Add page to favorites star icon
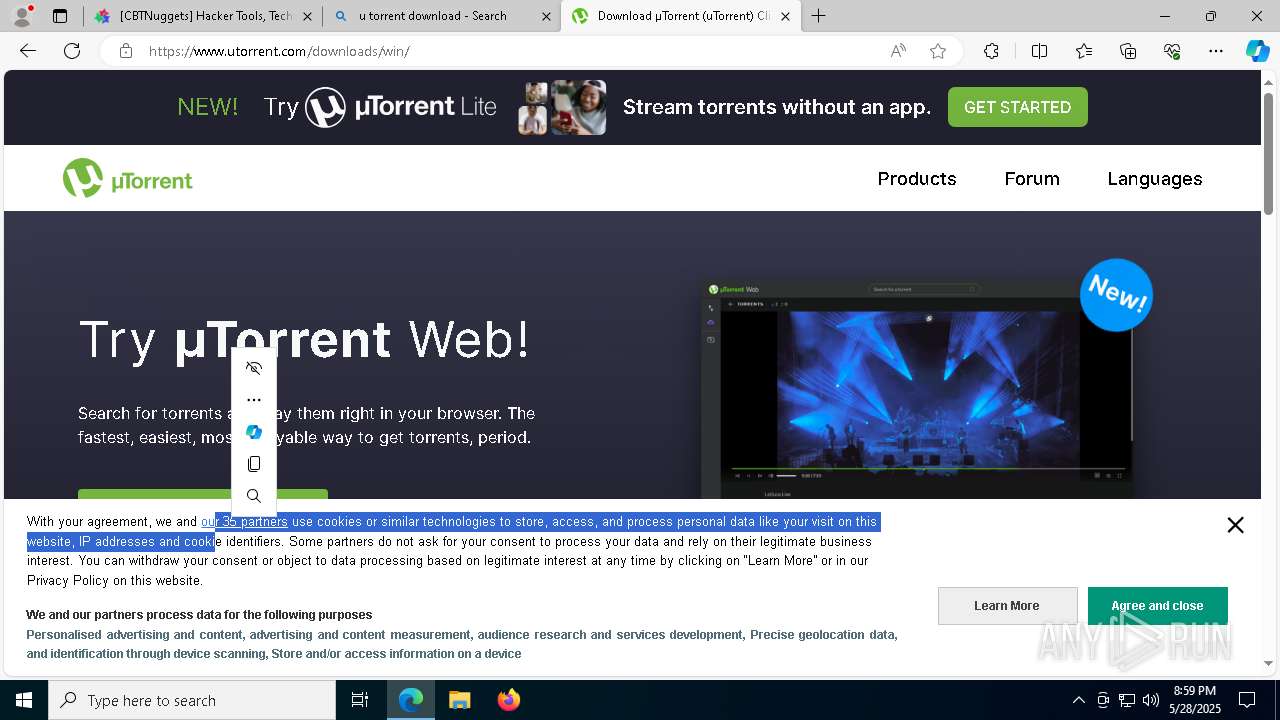Image resolution: width=1280 pixels, height=720 pixels. click(938, 51)
